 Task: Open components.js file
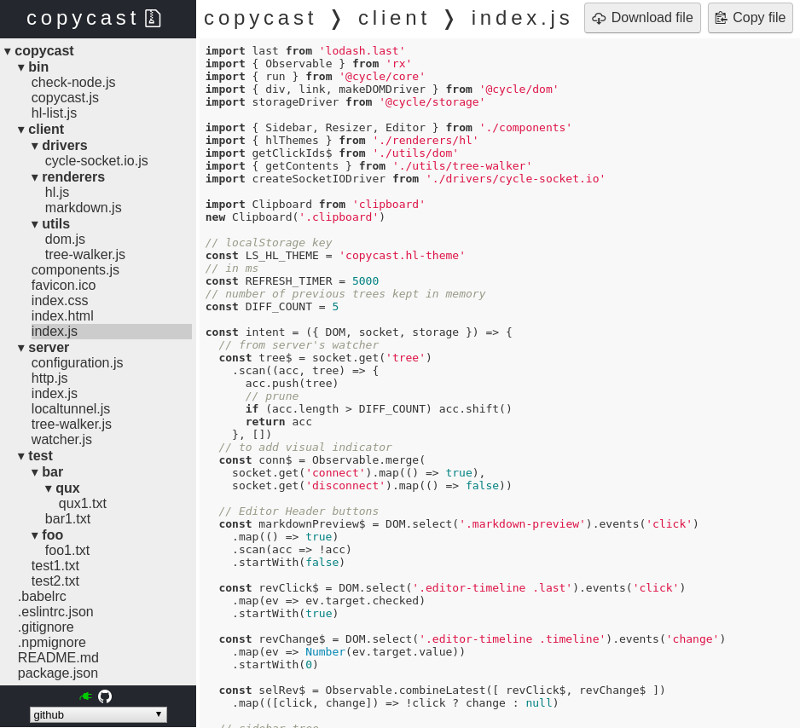tap(75, 270)
